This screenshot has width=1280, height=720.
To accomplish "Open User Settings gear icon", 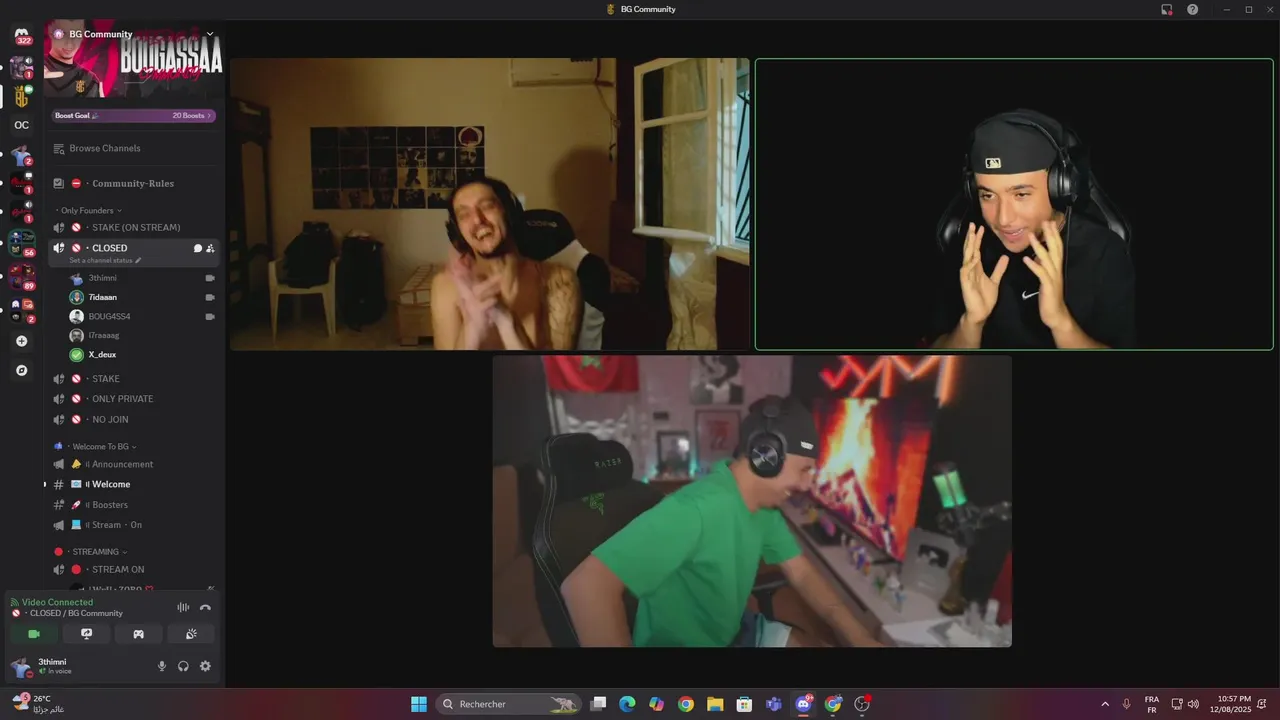I will pos(205,666).
